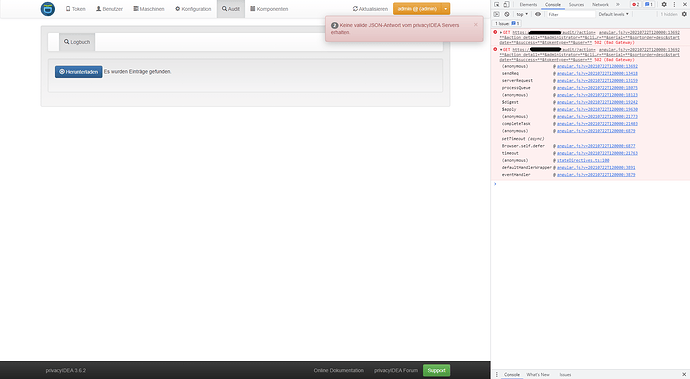690x379 pixels.
Task: Click the blue message count badge
Action: point(649,4)
